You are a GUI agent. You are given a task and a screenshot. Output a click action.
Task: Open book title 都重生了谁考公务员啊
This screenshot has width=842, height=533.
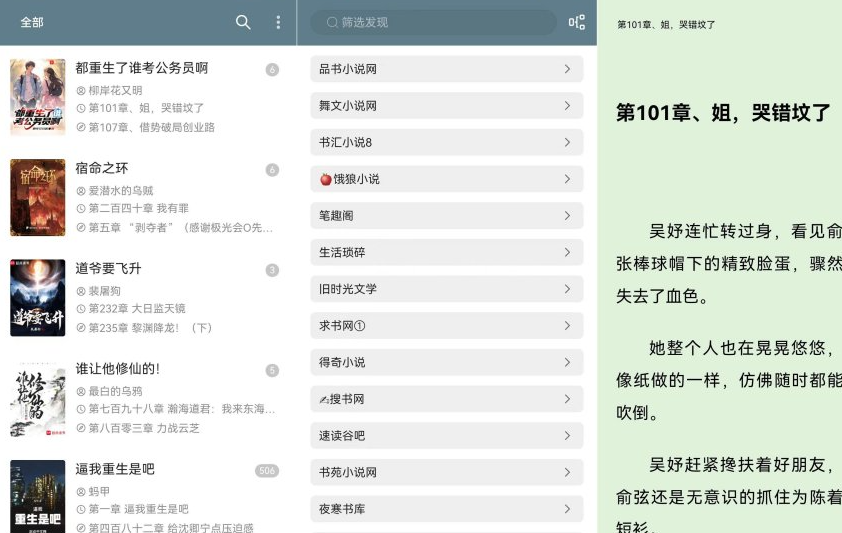142,68
